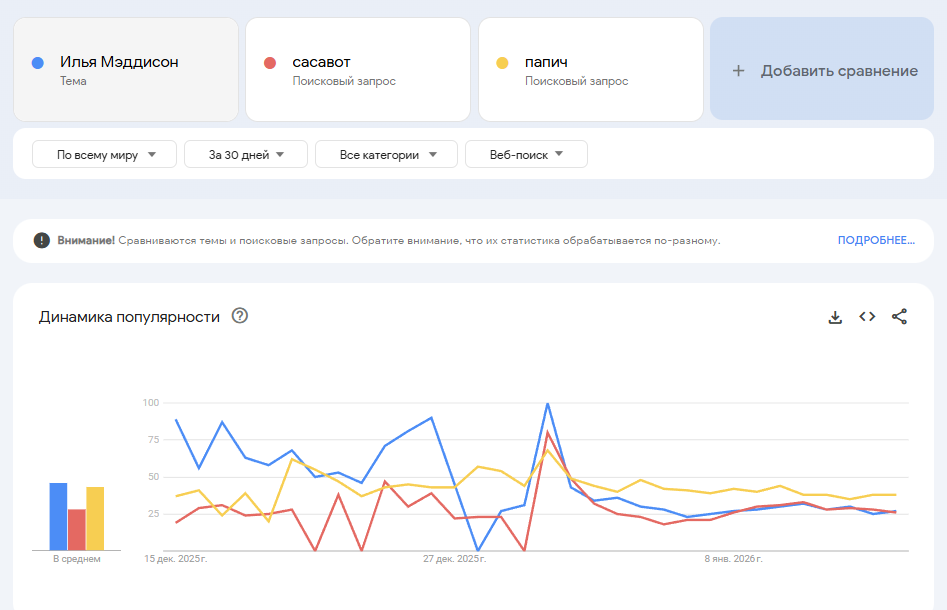Click the plus icon to add comparison
This screenshot has height=610, width=947.
point(738,71)
